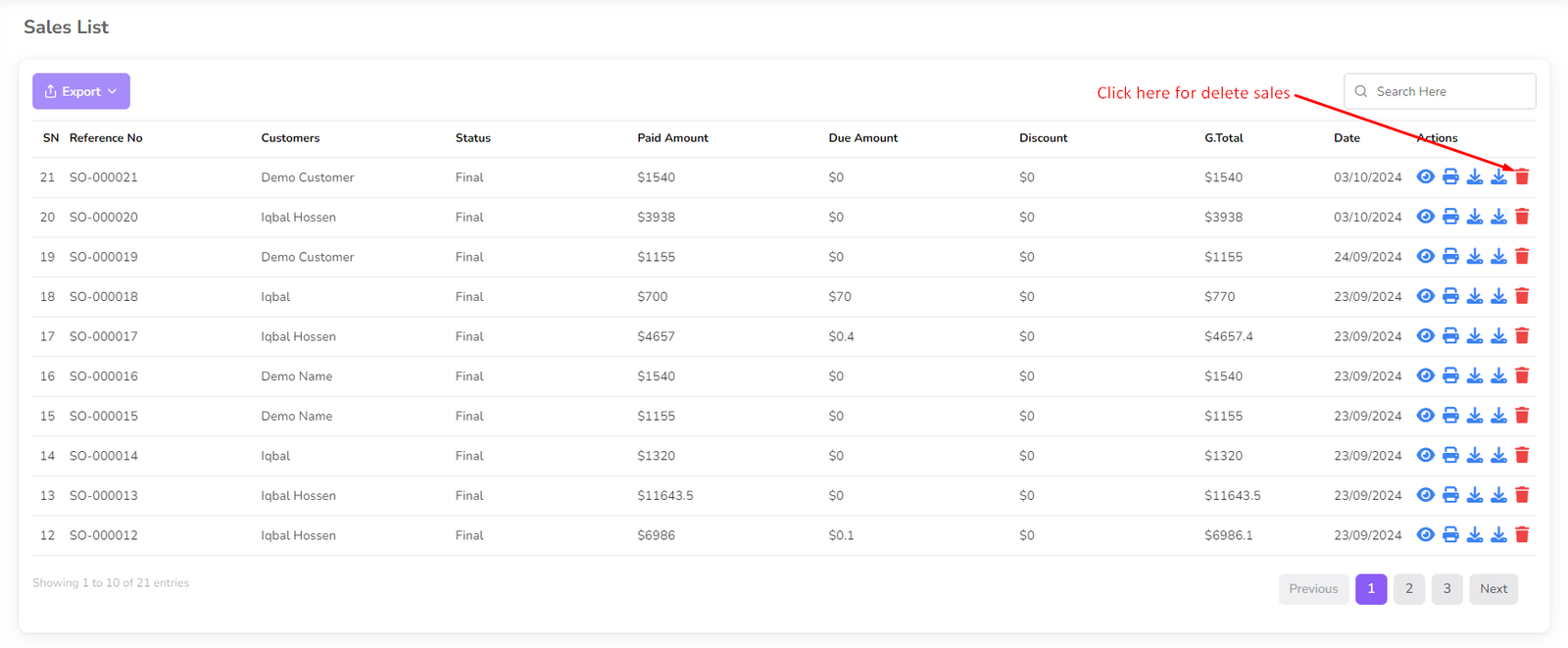
Task: Open eye view for SO-000014
Action: click(x=1426, y=456)
